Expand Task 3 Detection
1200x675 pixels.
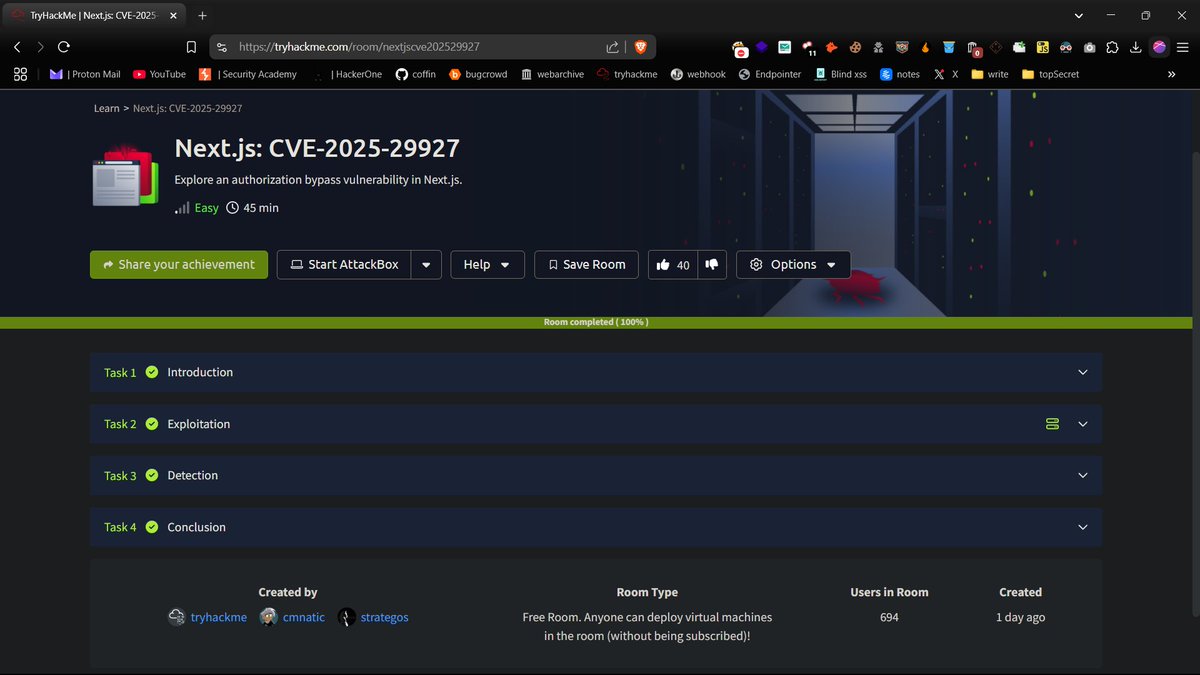click(596, 476)
